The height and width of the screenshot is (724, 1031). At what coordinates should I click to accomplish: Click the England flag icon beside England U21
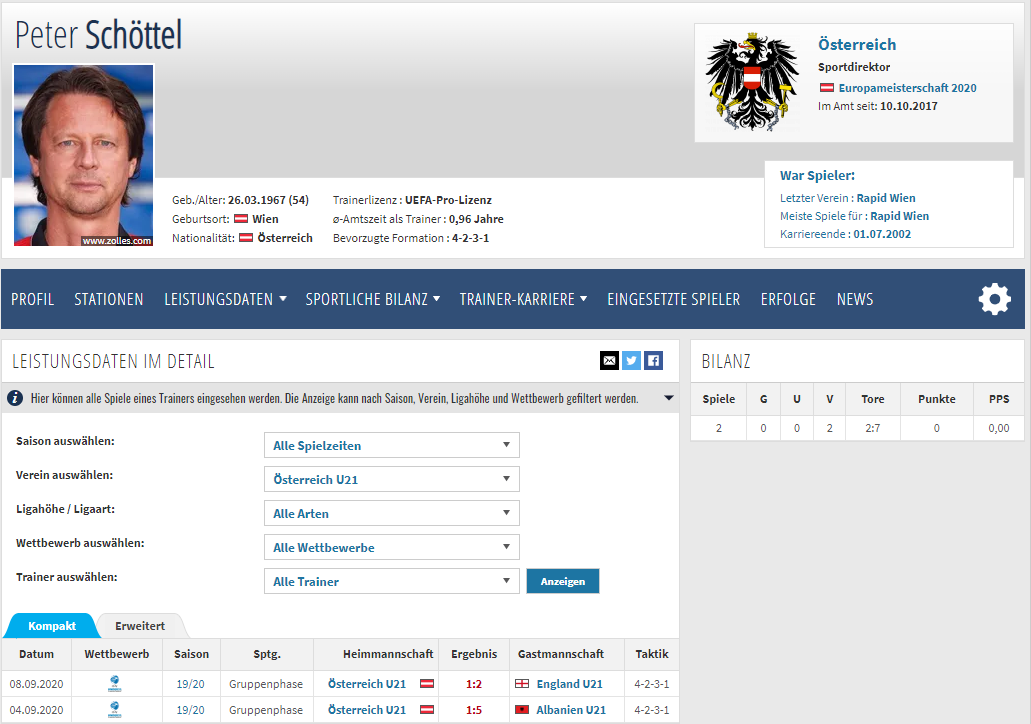(x=522, y=684)
